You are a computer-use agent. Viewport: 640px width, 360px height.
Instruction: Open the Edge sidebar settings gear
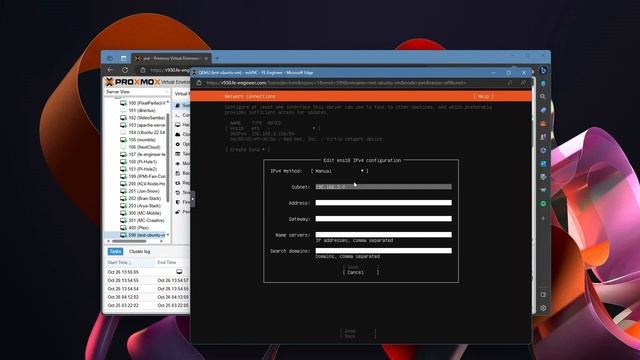pyautogui.click(x=543, y=308)
